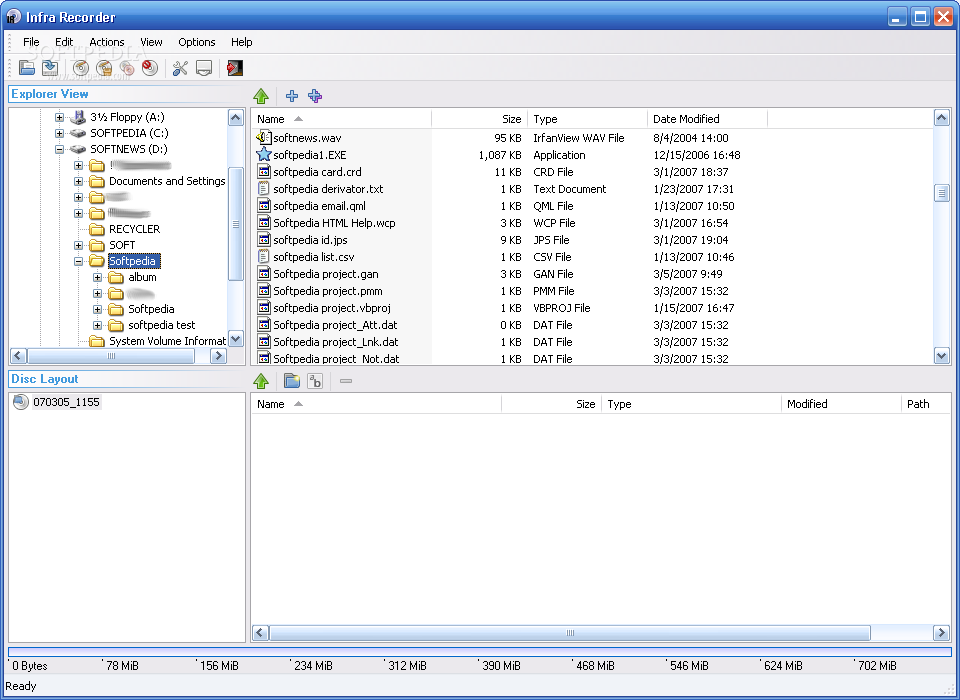This screenshot has height=700, width=960.
Task: Sort files by Date Modified column header
Action: tap(686, 119)
